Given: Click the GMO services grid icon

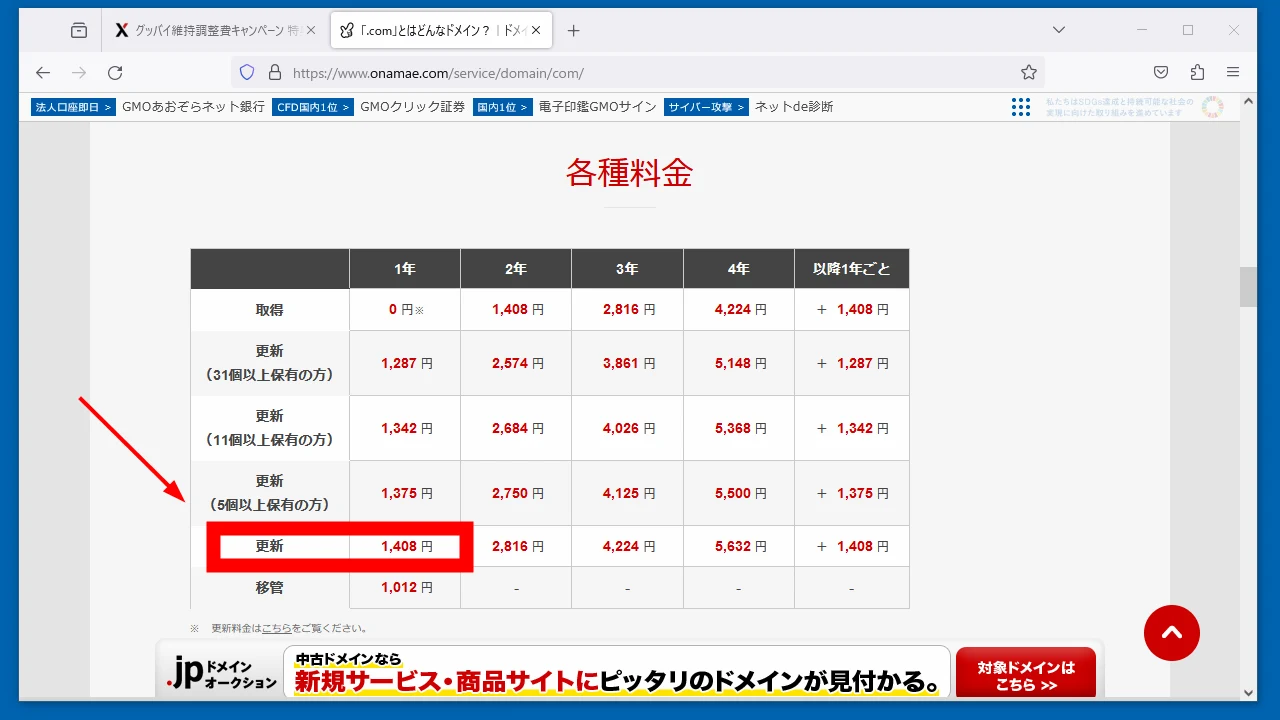Looking at the screenshot, I should coord(1020,107).
